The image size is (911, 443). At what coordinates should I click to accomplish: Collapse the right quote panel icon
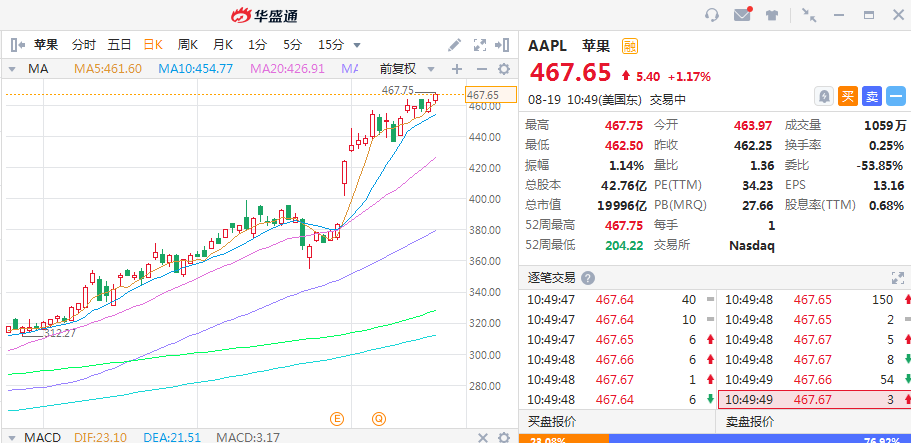pos(502,45)
